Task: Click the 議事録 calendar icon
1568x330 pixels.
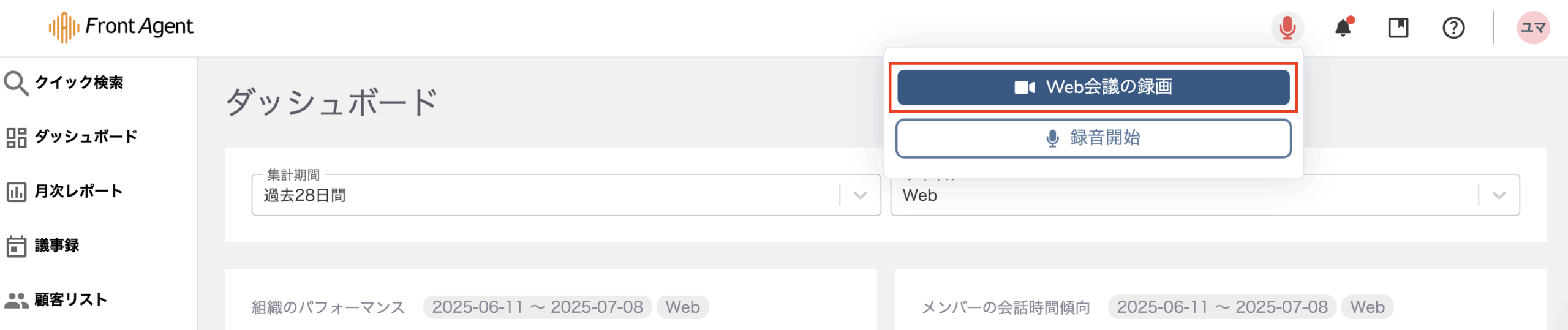Action: [16, 246]
